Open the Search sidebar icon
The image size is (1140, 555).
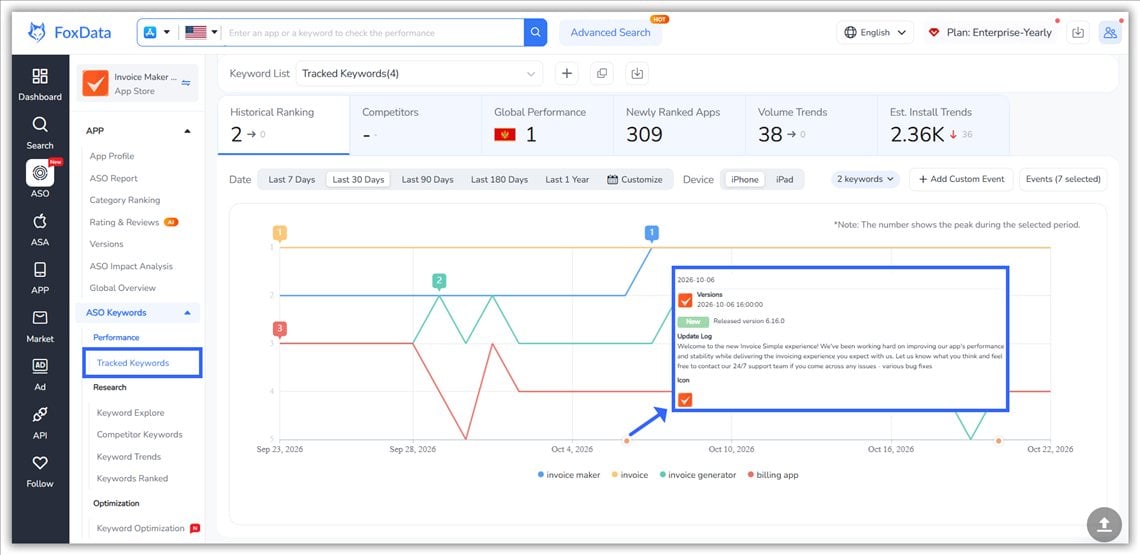point(40,124)
